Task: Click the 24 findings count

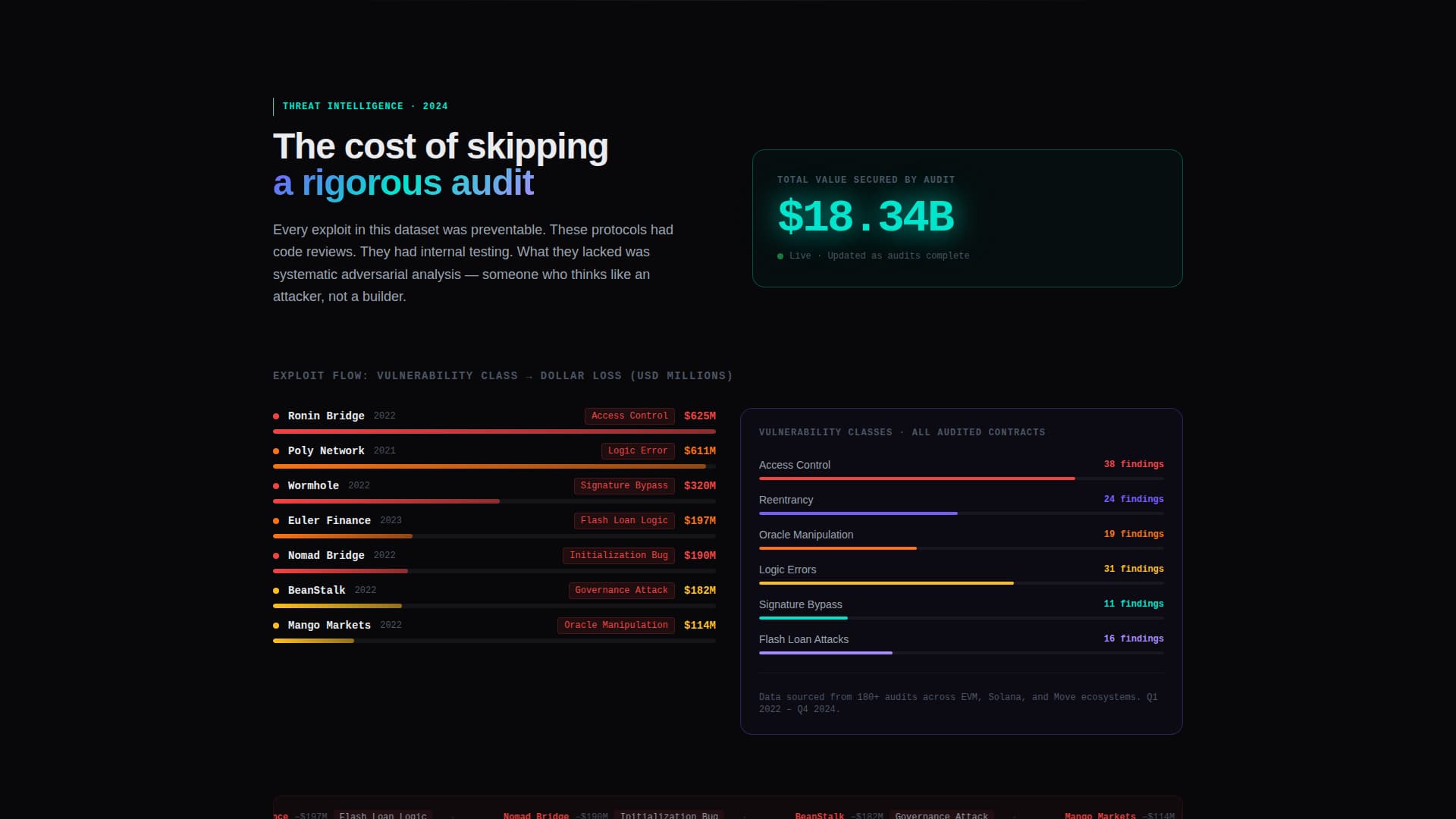Action: (1134, 499)
